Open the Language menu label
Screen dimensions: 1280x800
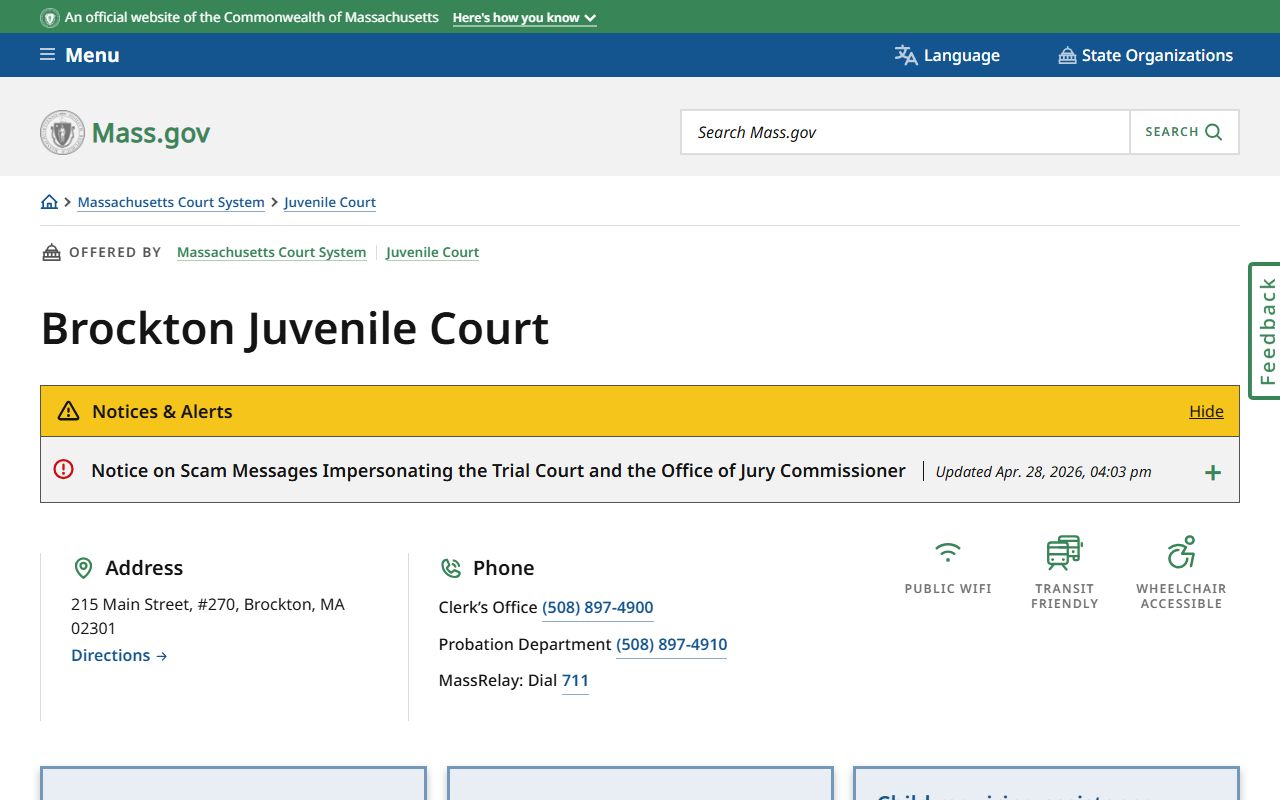962,55
